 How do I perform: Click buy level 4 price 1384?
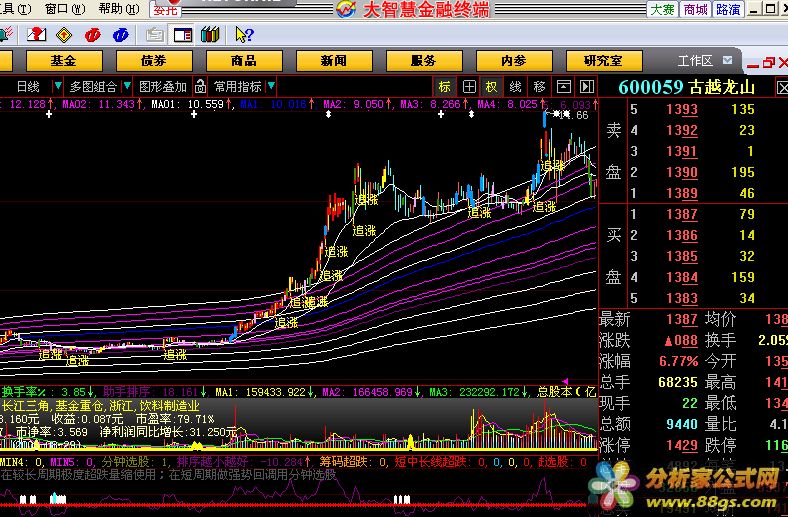(x=682, y=277)
